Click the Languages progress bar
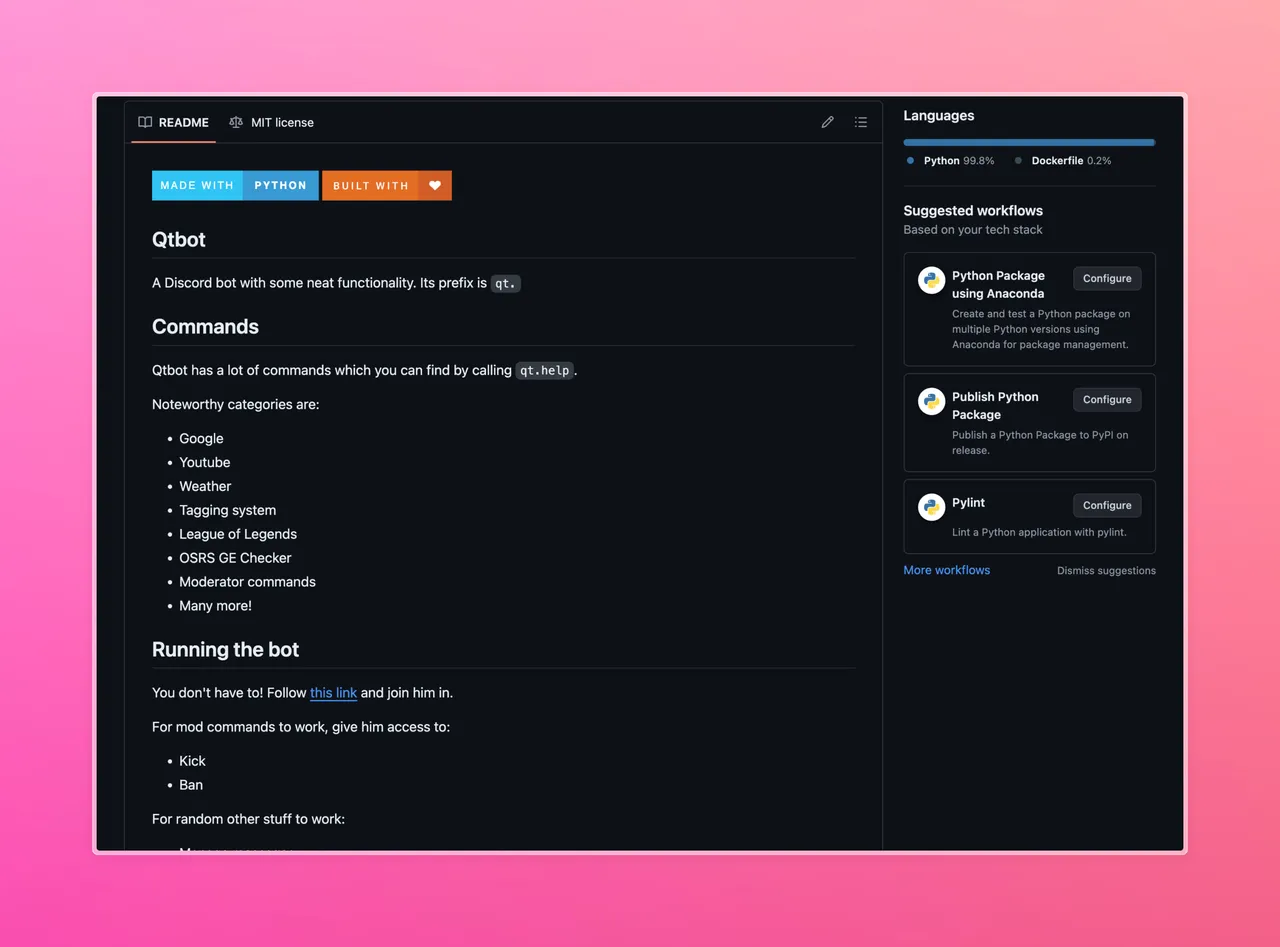 coord(1029,142)
